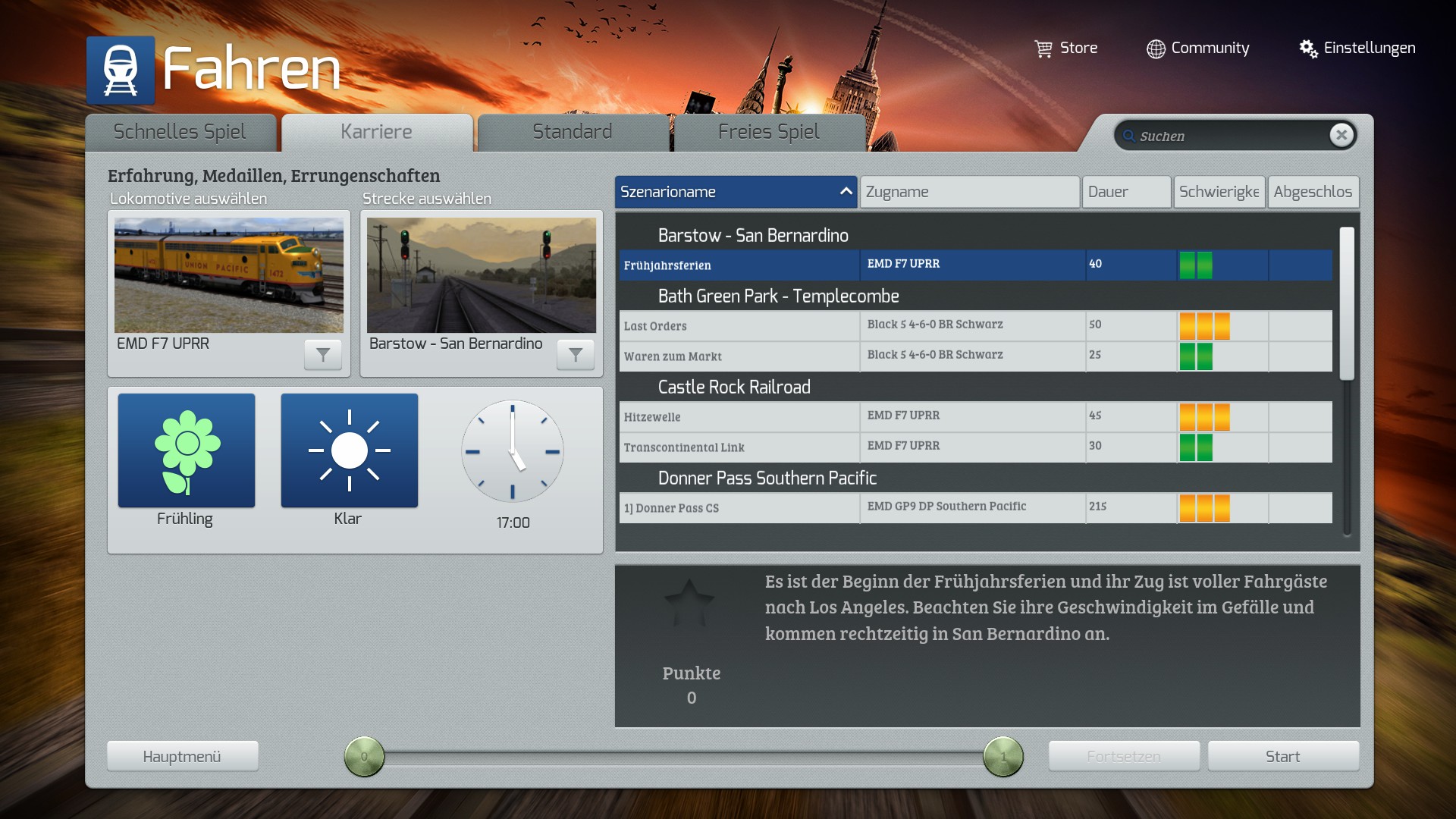
Task: Click the Frühling season flower icon
Action: 187,450
